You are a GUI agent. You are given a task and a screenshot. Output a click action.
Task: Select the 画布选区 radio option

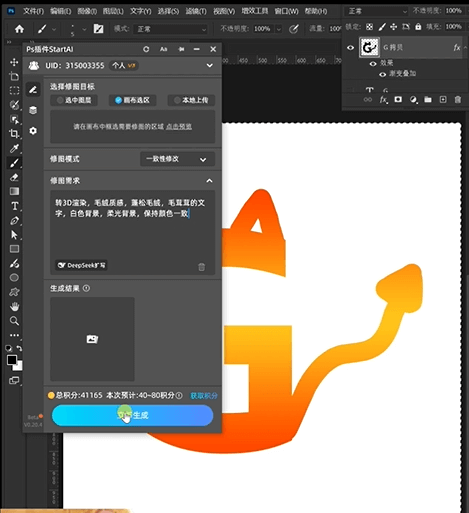(x=132, y=100)
